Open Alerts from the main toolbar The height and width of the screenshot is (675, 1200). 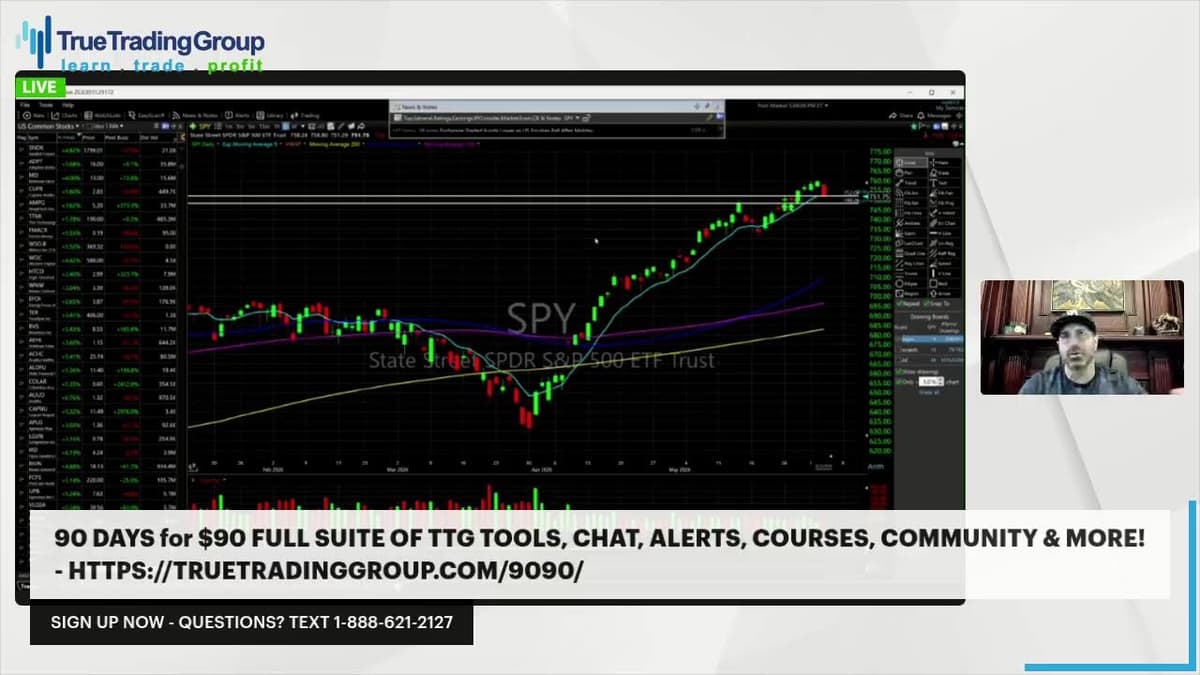point(238,115)
